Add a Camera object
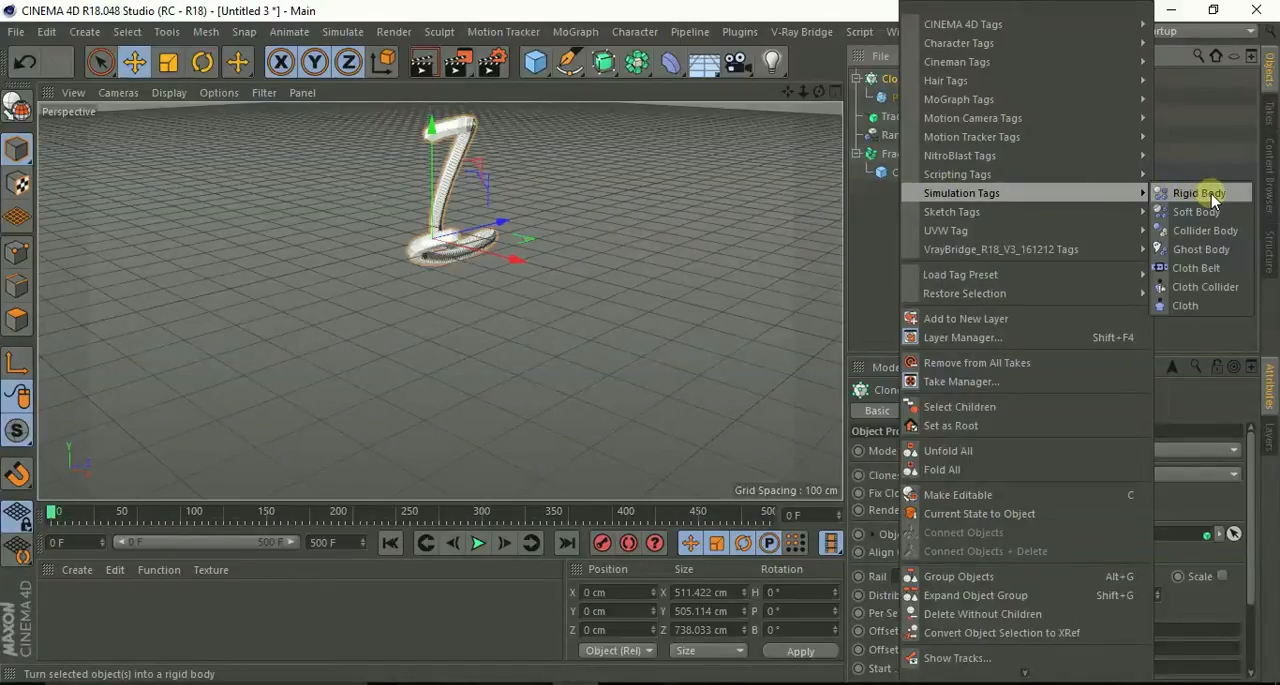The image size is (1280, 685). pyautogui.click(x=738, y=63)
